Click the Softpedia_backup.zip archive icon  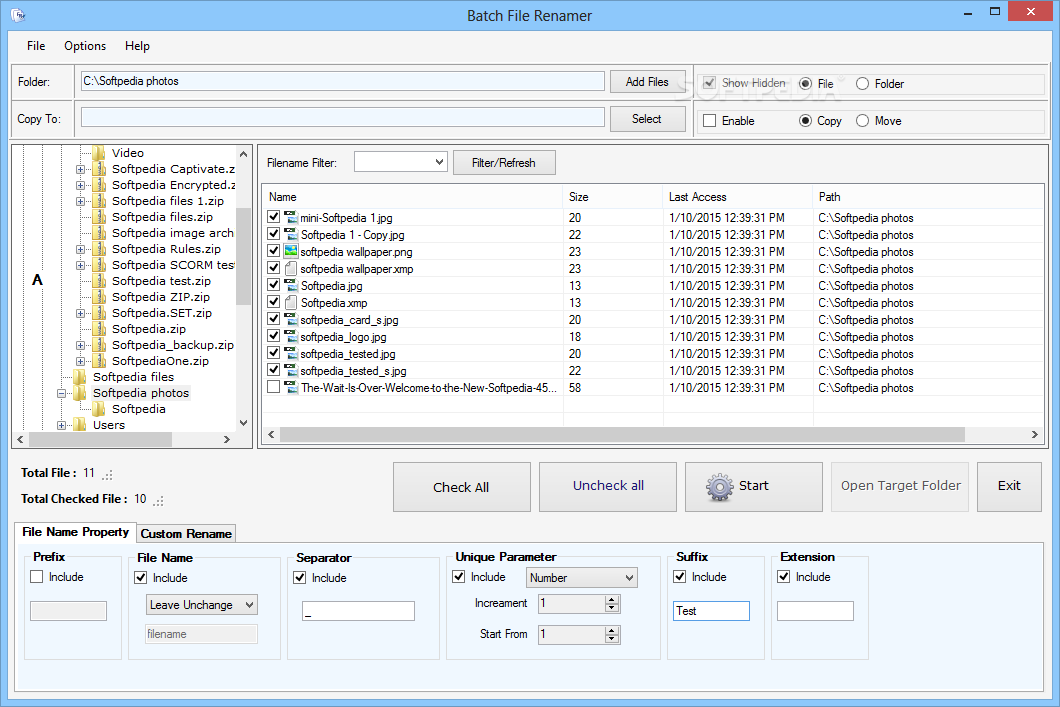coord(99,345)
